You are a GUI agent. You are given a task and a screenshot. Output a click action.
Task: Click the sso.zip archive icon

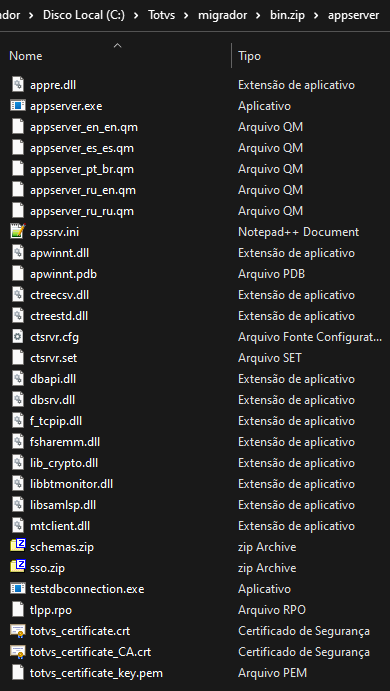point(18,568)
